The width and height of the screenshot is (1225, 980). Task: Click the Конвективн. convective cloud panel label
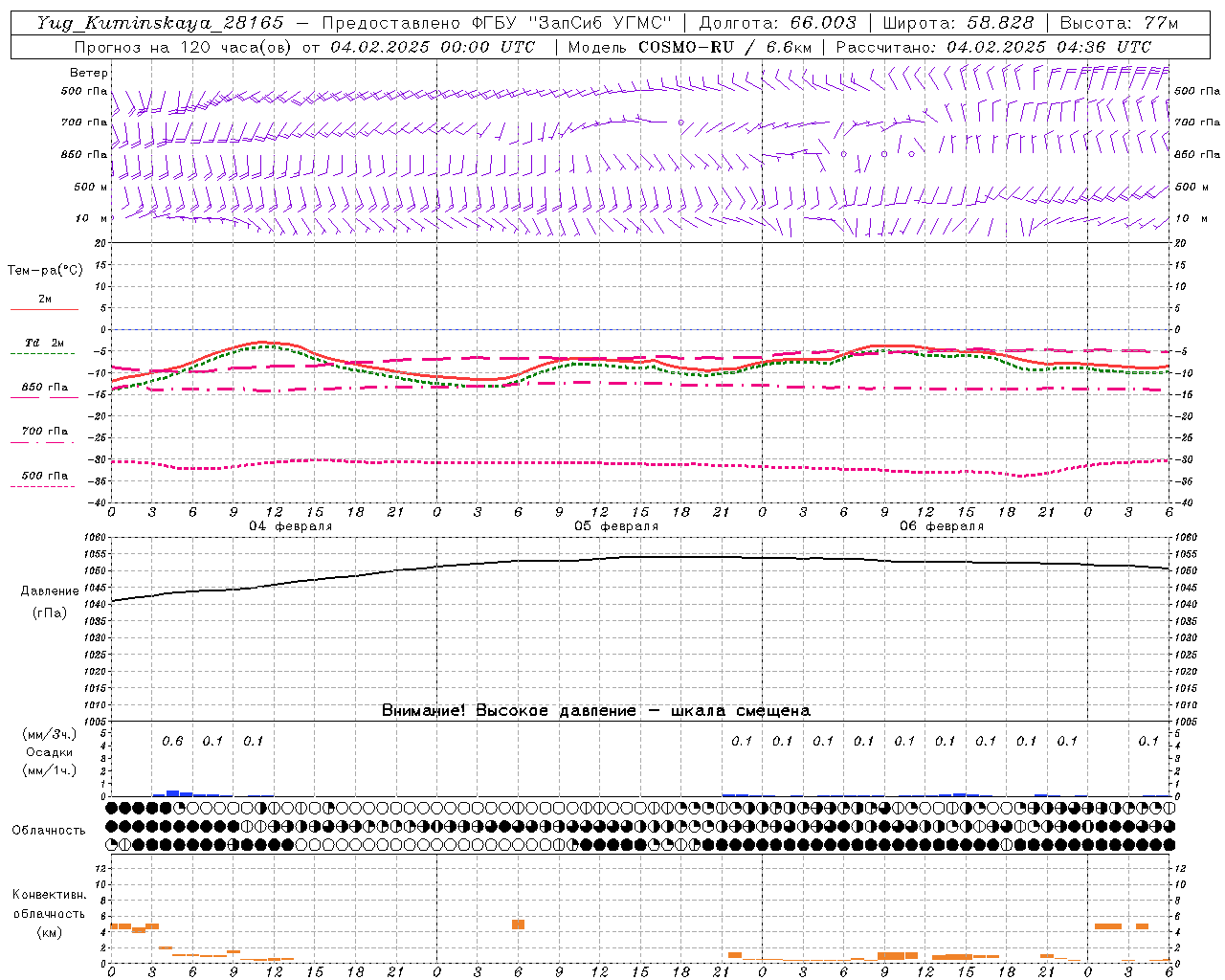point(49,895)
